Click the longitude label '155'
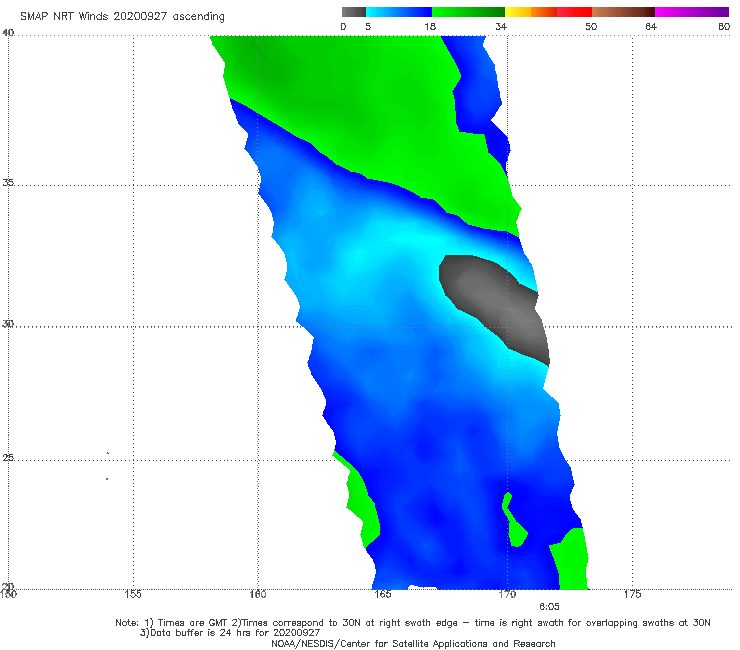The height and width of the screenshot is (650, 740). coord(133,594)
